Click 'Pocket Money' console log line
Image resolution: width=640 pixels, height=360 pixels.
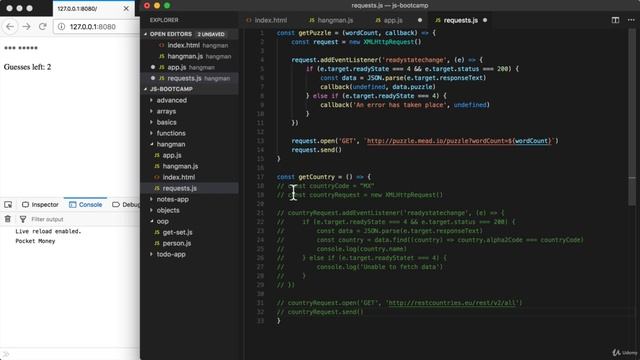click(35, 241)
